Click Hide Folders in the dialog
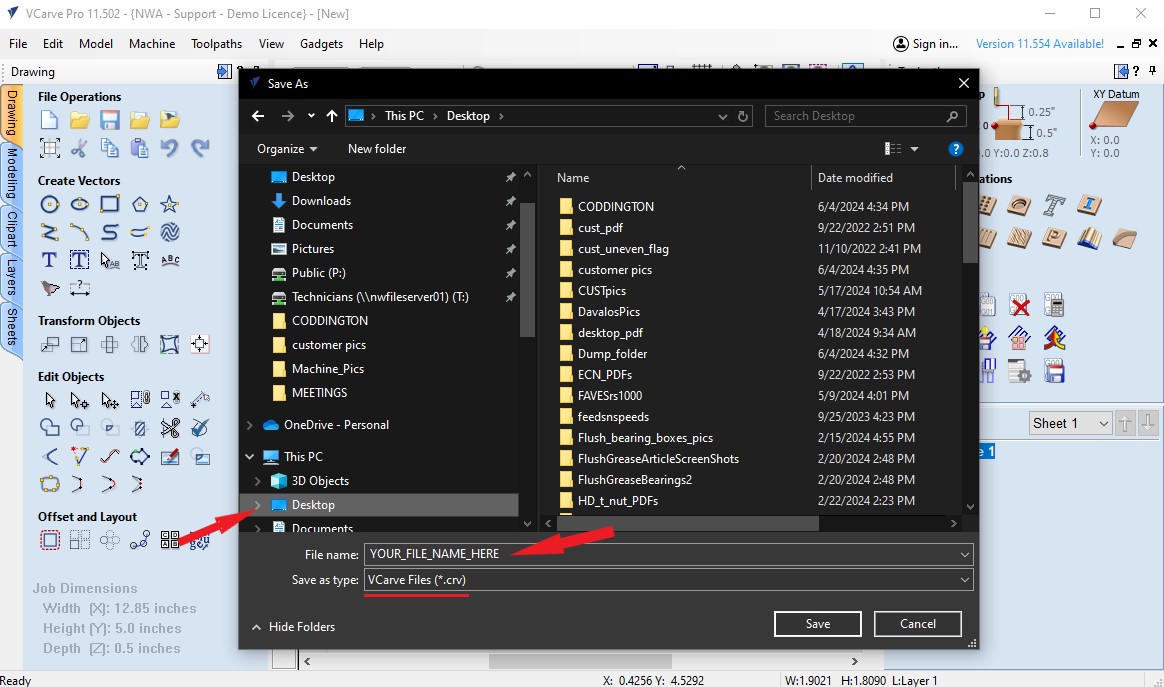Screen dimensions: 1164x687 point(293,627)
